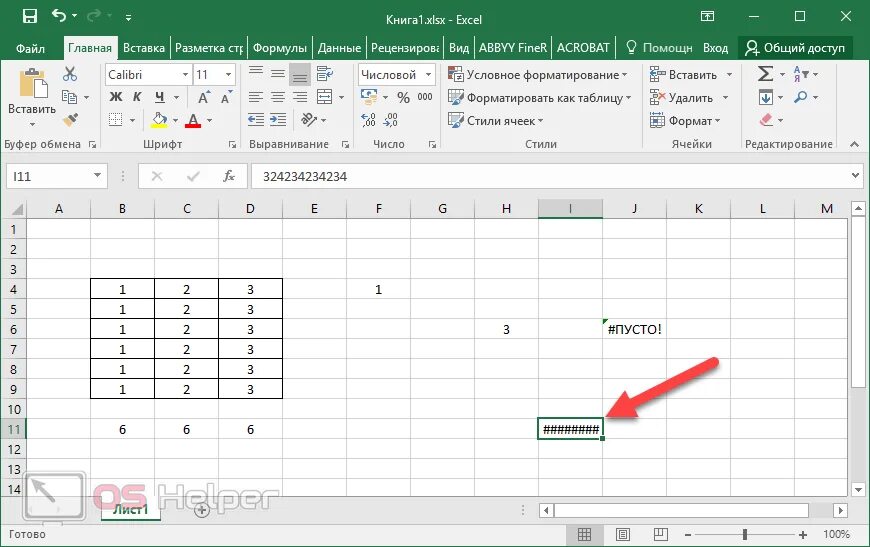Select the Лист1 sheet tab
The image size is (870, 547).
click(130, 509)
